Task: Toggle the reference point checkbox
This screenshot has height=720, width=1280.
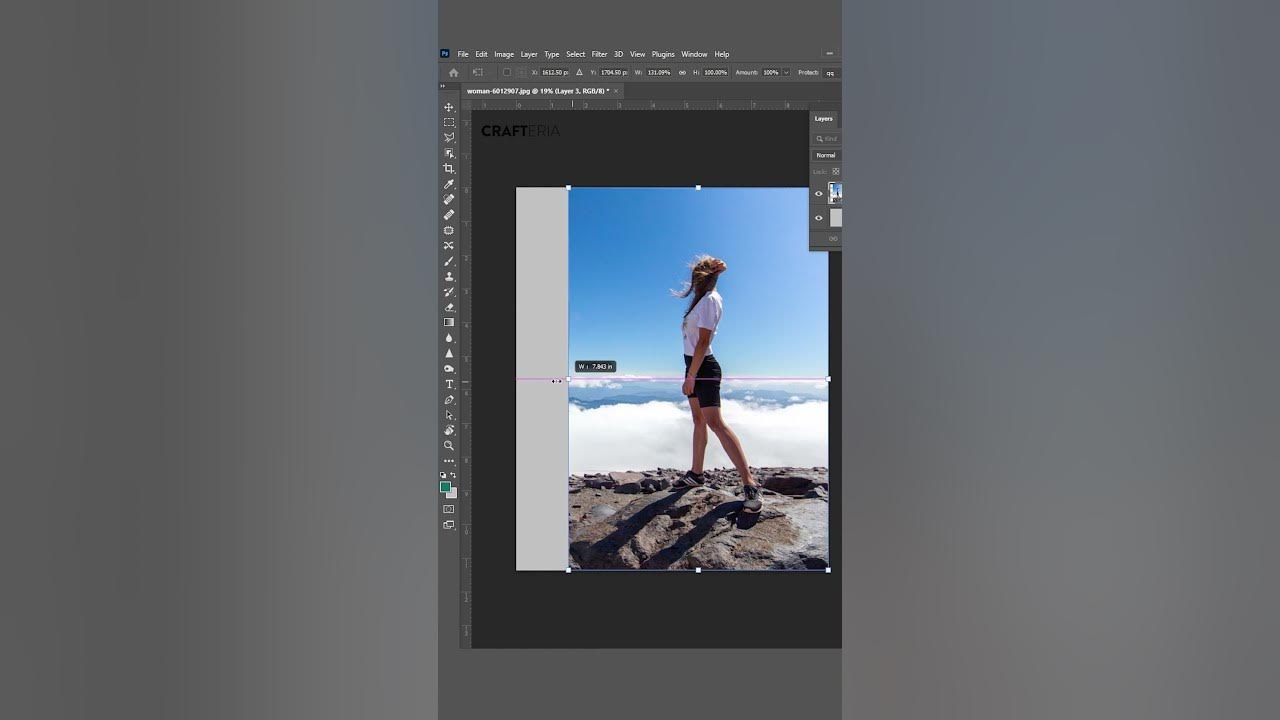Action: (x=507, y=72)
